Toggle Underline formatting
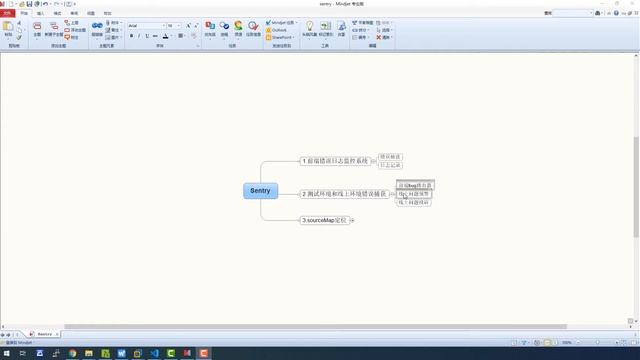Image resolution: width=640 pixels, height=360 pixels. pyautogui.click(x=147, y=36)
